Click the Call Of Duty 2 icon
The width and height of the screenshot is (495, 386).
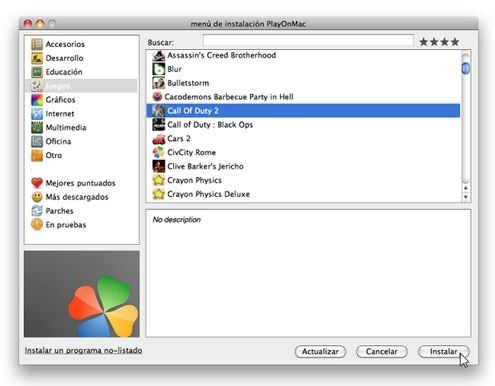coord(159,111)
